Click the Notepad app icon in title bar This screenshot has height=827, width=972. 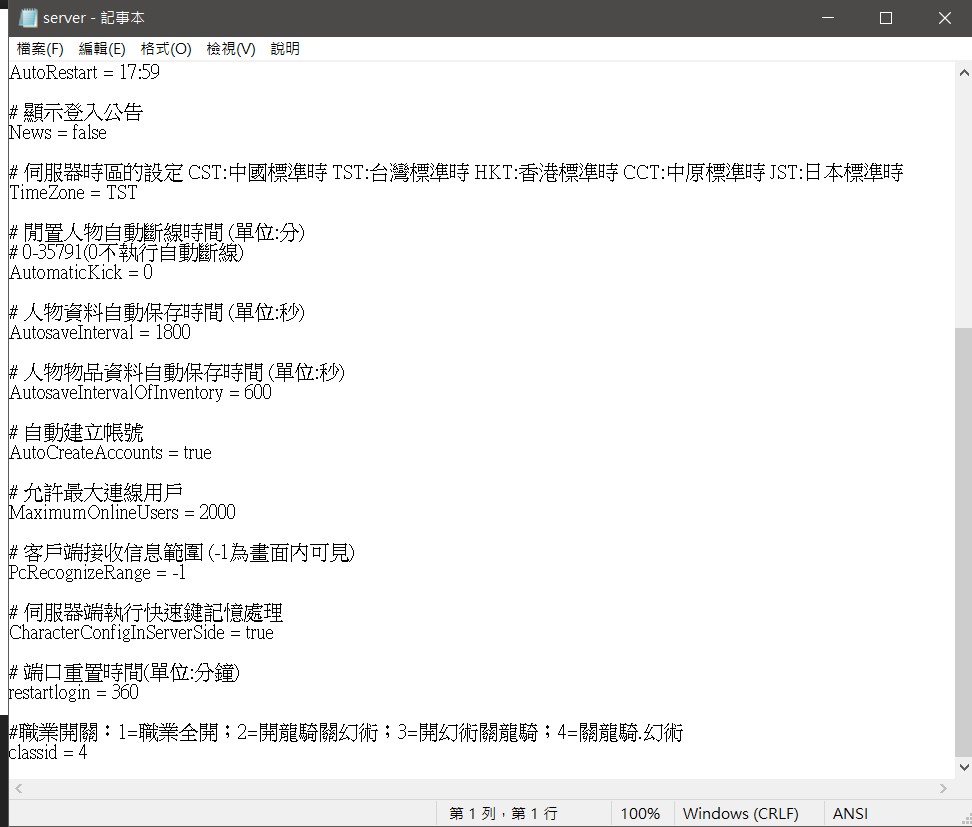(28, 18)
